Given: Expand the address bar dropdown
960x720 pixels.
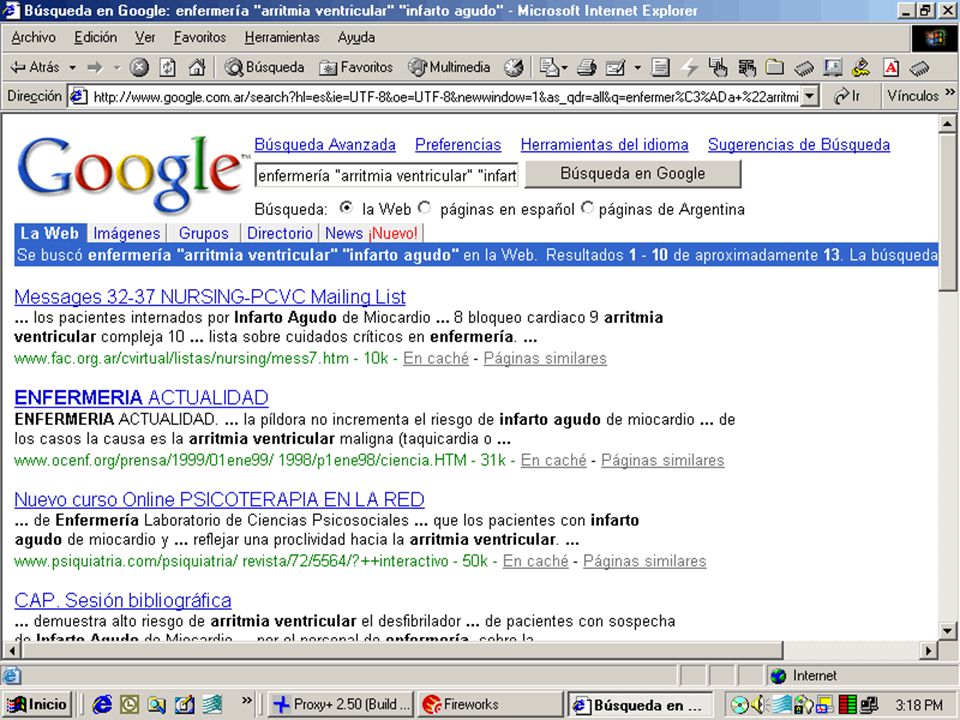Looking at the screenshot, I should [811, 97].
